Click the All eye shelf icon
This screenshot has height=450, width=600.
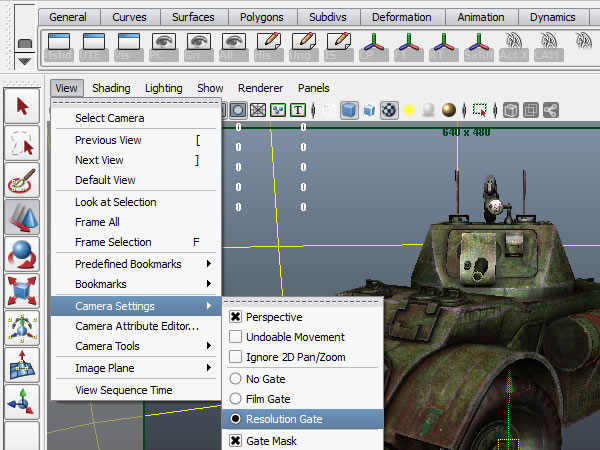tap(234, 47)
